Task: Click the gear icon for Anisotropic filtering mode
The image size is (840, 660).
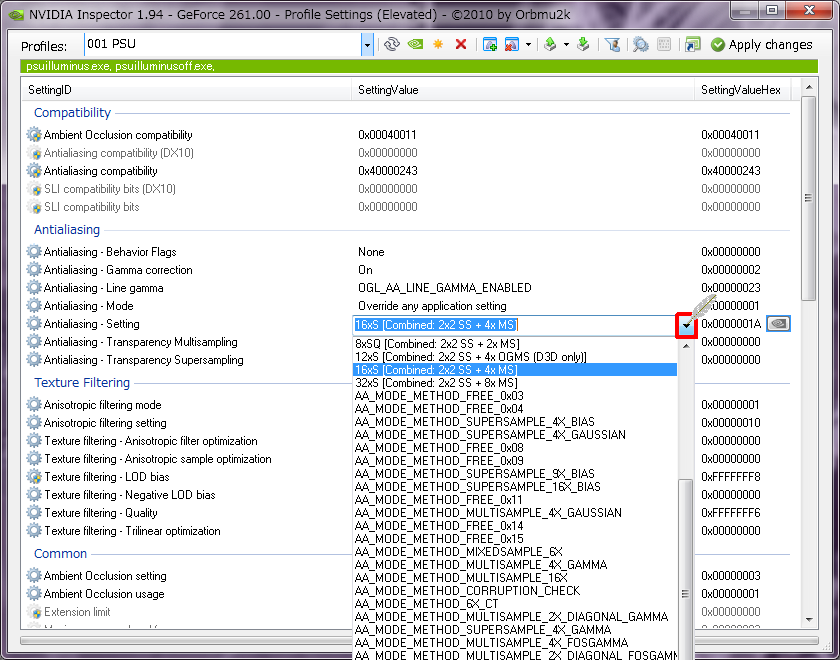Action: coord(34,404)
